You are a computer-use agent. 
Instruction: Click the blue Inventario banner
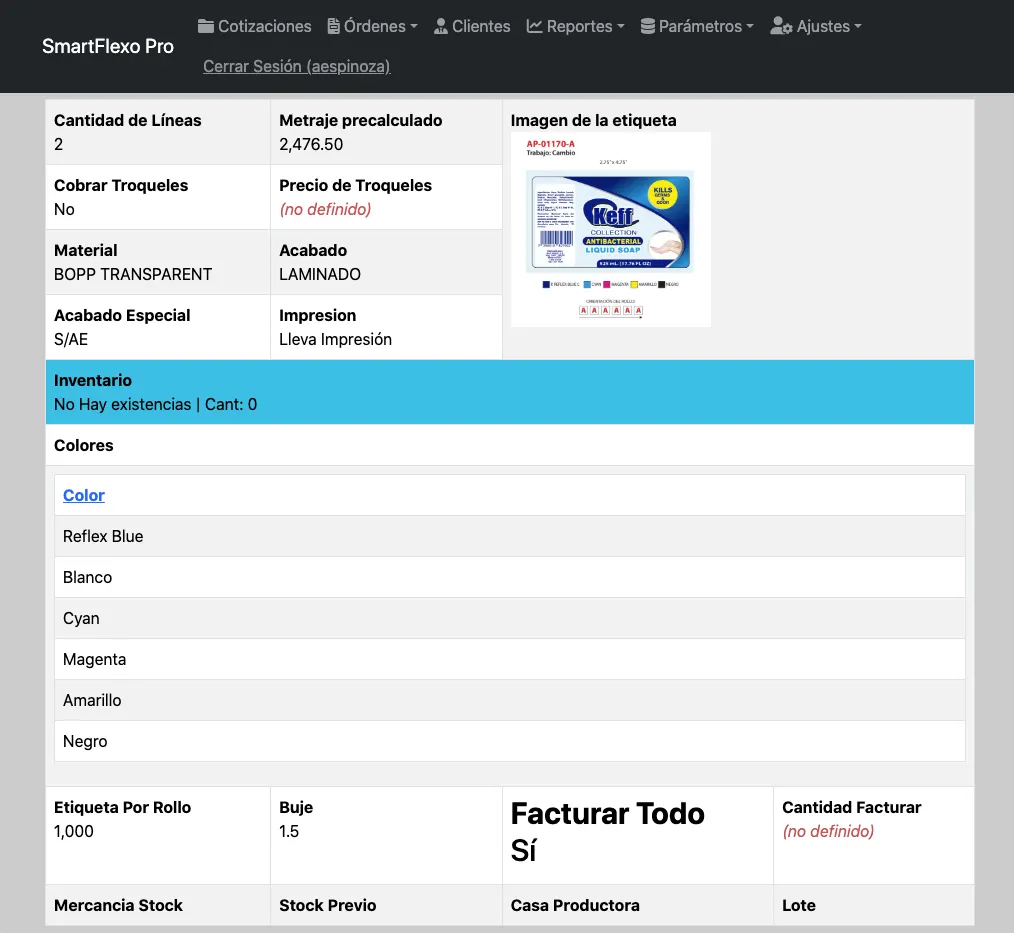click(x=509, y=392)
